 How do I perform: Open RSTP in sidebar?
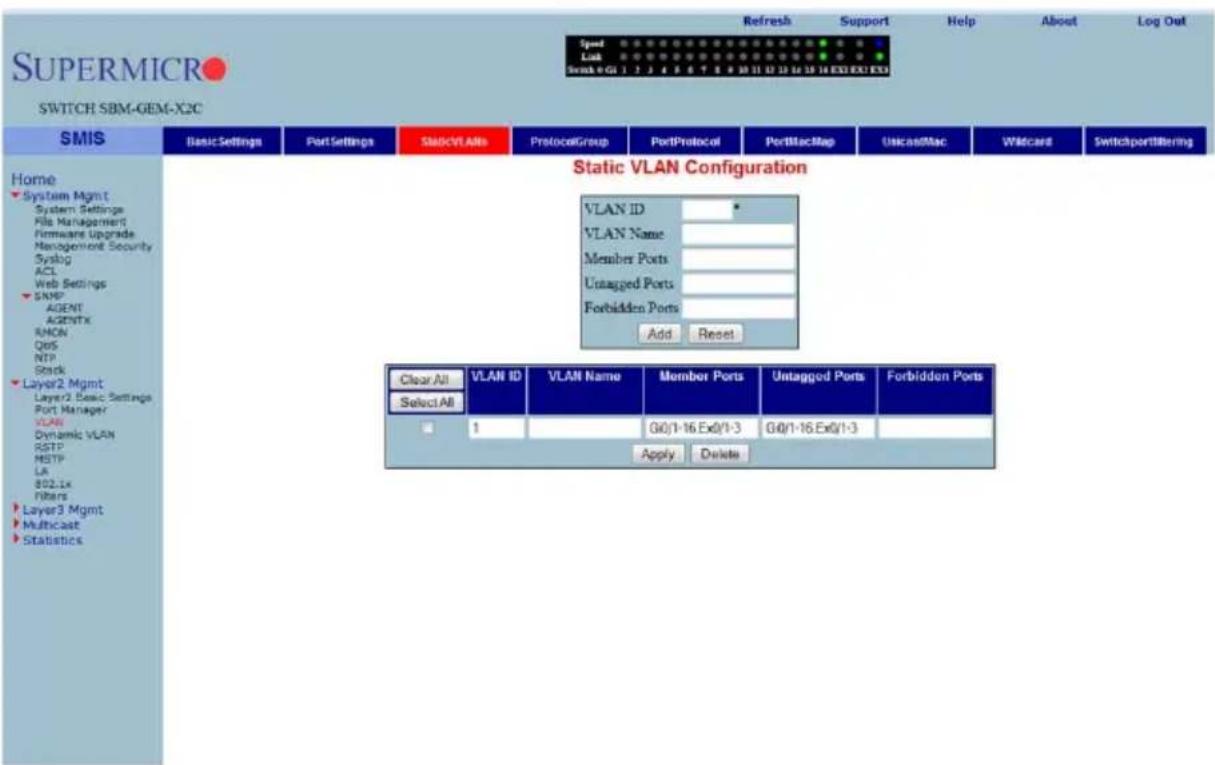47,448
